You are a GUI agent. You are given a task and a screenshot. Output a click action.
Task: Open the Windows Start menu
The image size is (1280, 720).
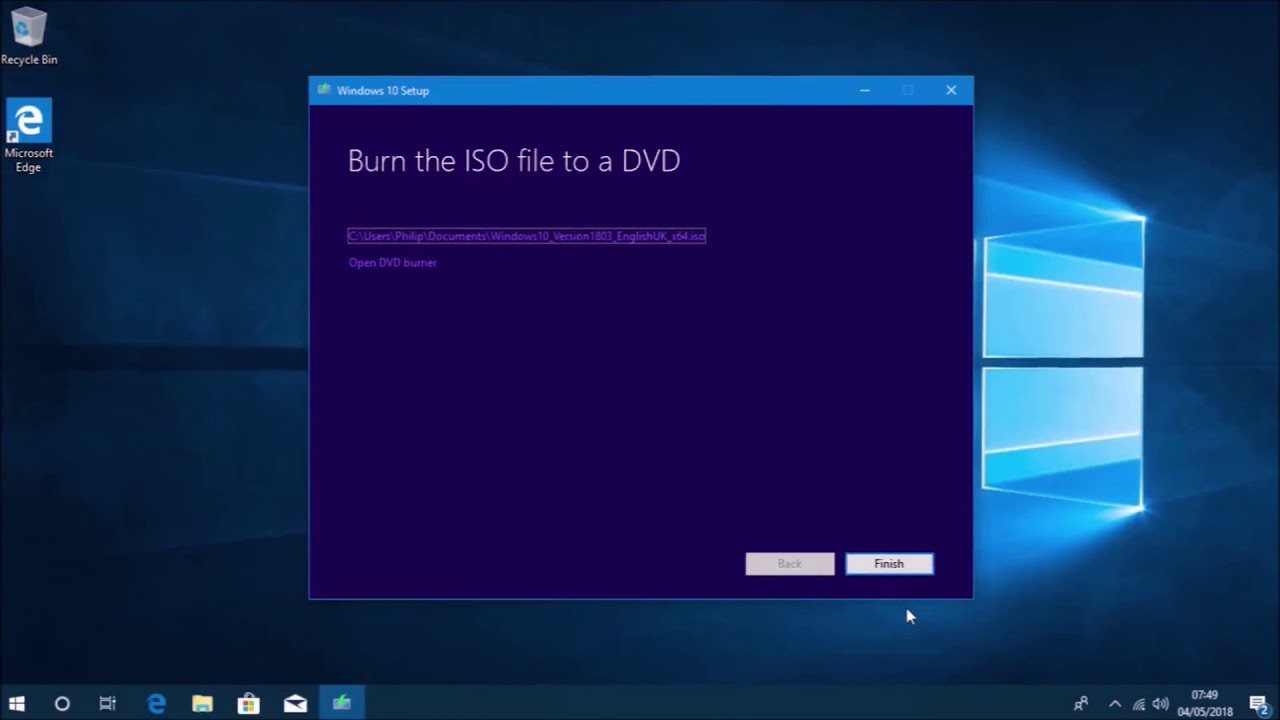(x=17, y=703)
